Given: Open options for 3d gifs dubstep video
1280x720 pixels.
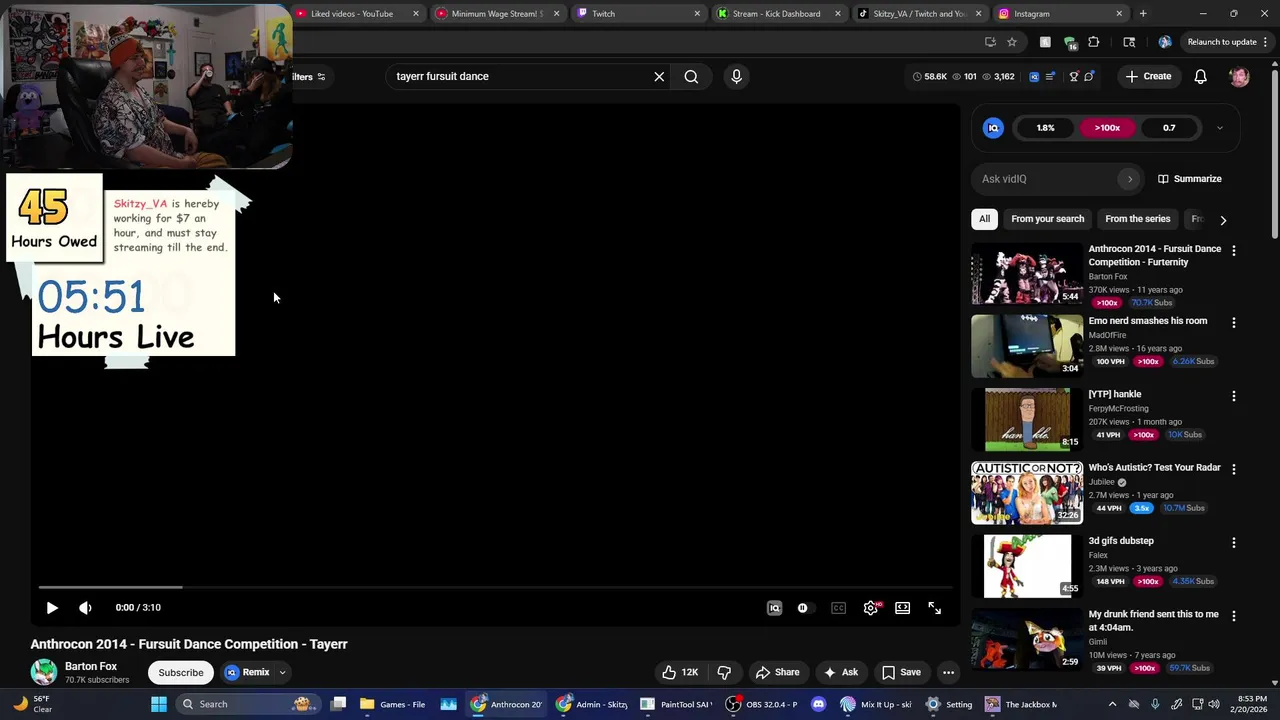Looking at the screenshot, I should coord(1233,542).
